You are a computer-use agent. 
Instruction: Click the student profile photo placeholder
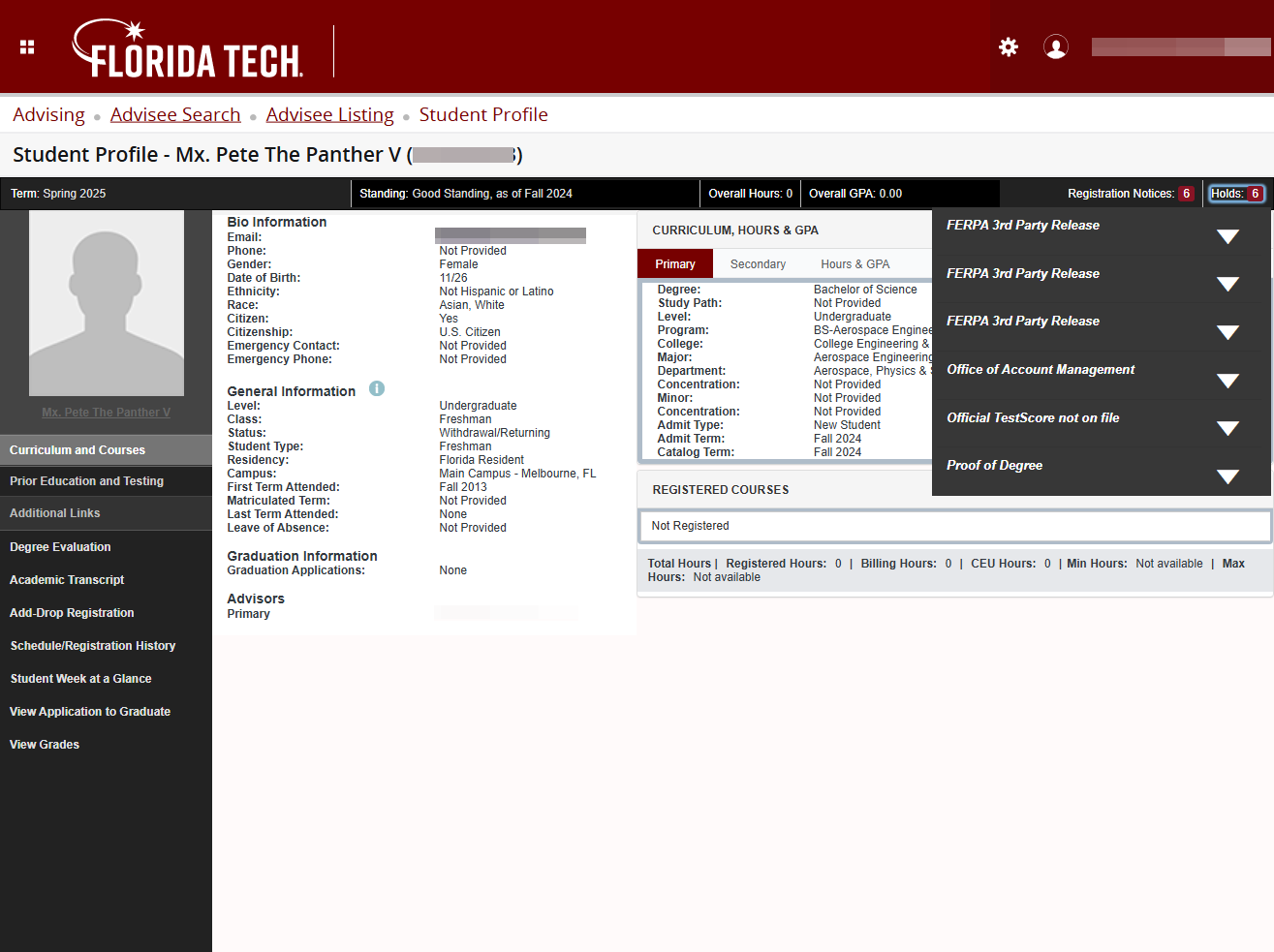[107, 303]
